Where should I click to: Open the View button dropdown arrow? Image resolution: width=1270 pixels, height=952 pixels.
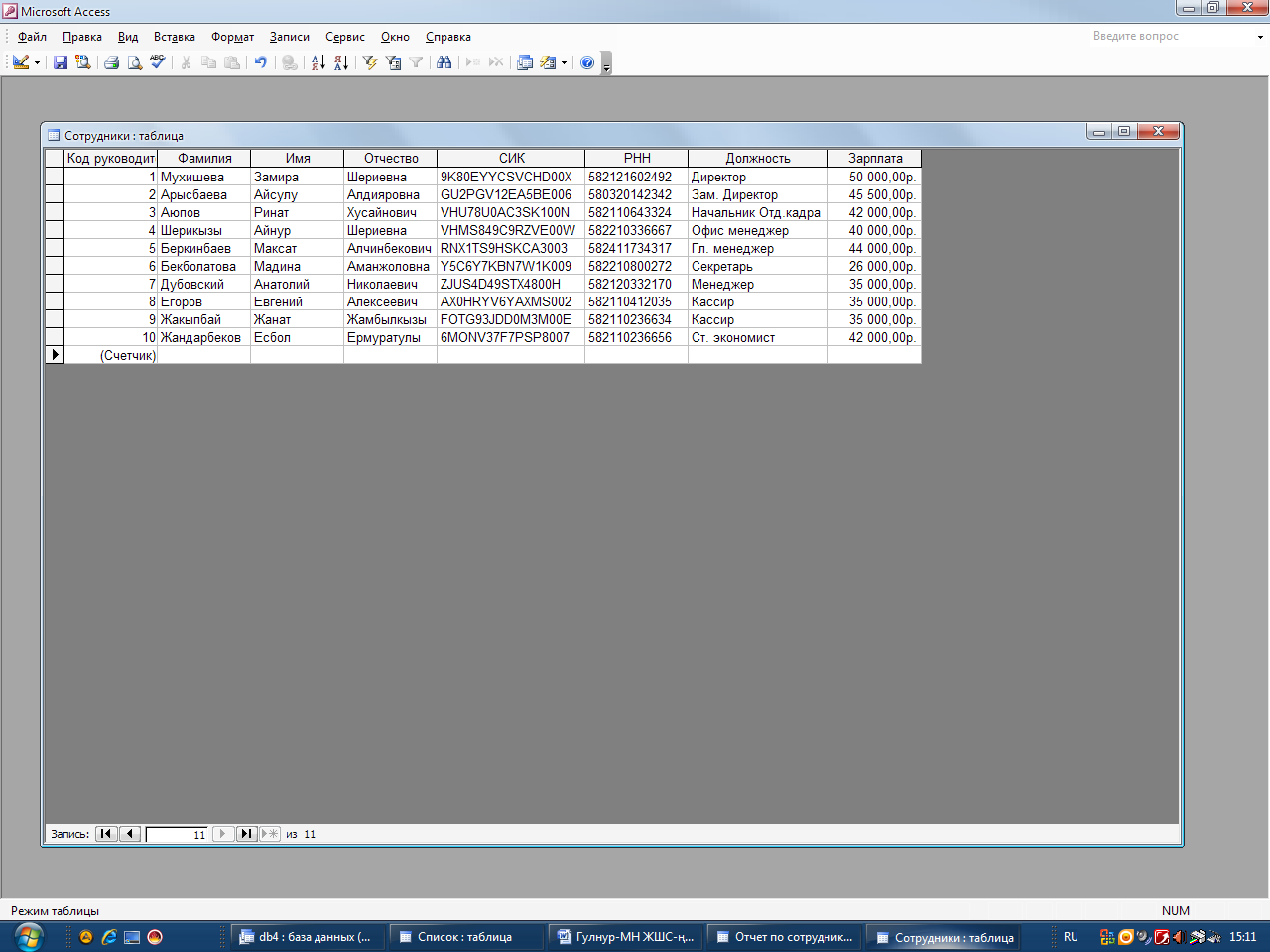(38, 62)
